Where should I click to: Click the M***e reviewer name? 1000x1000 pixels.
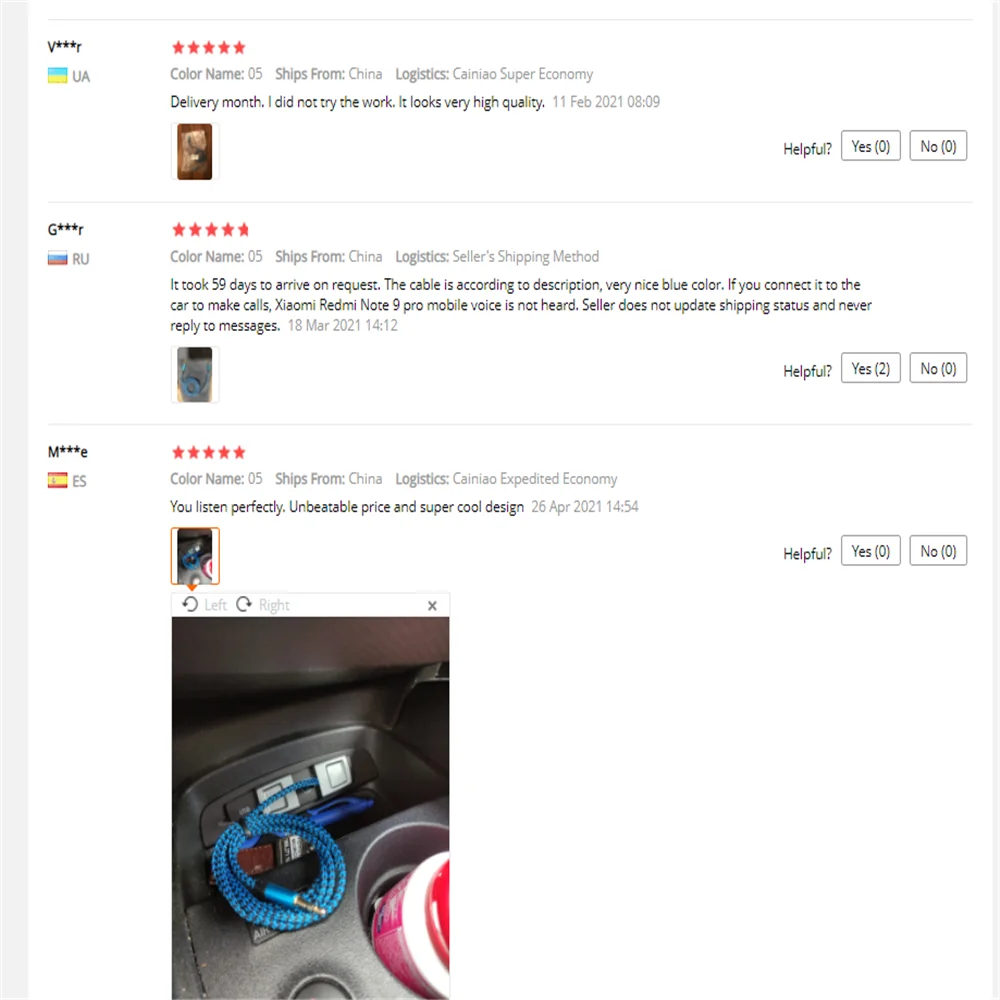click(x=68, y=452)
